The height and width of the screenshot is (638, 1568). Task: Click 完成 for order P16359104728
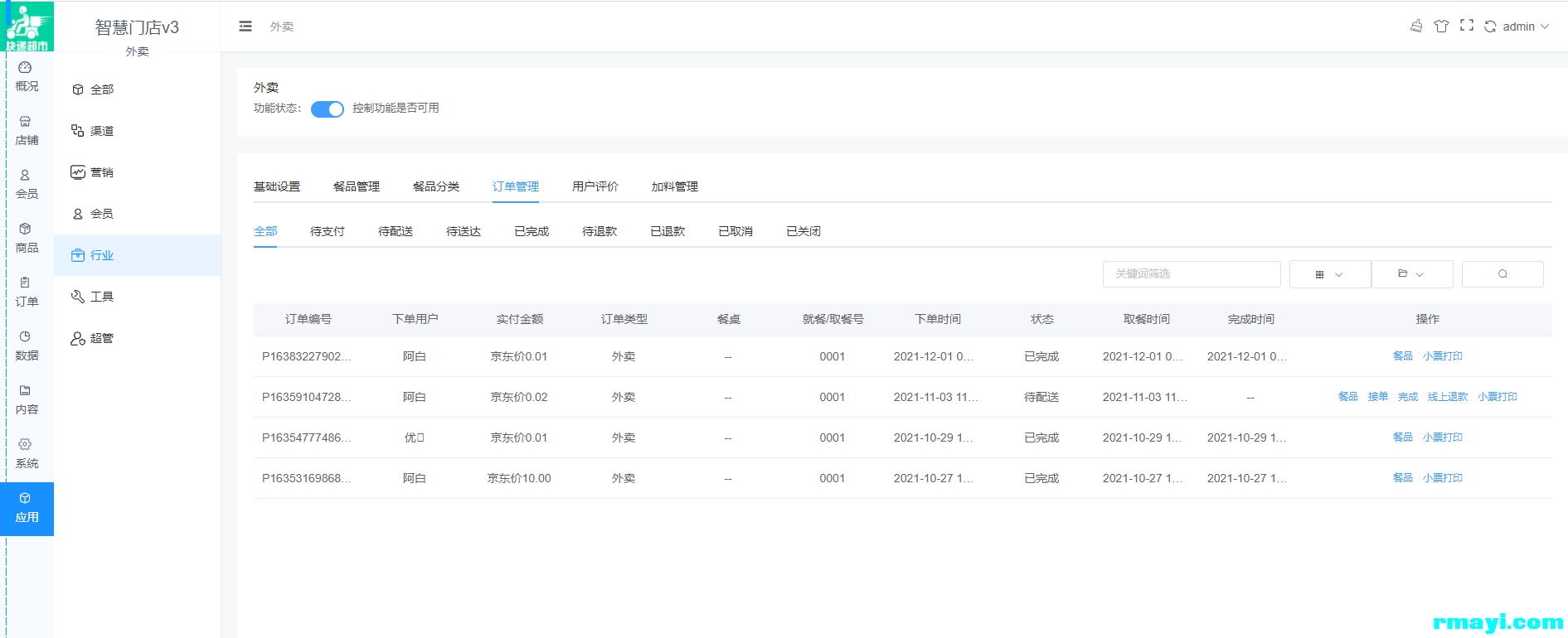pyautogui.click(x=1408, y=397)
